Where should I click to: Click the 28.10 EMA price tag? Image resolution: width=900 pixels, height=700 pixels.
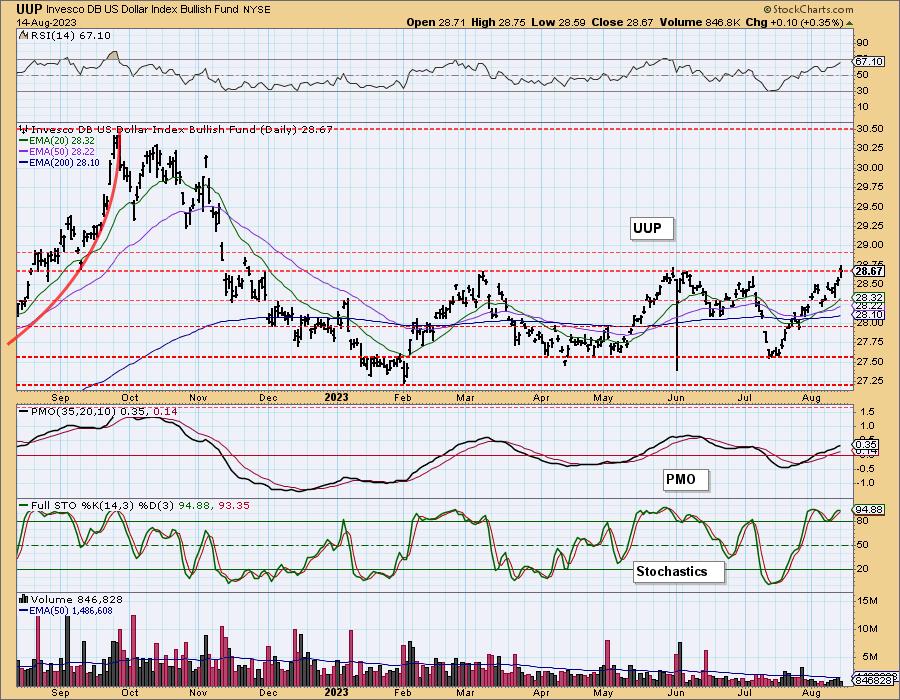tap(868, 315)
